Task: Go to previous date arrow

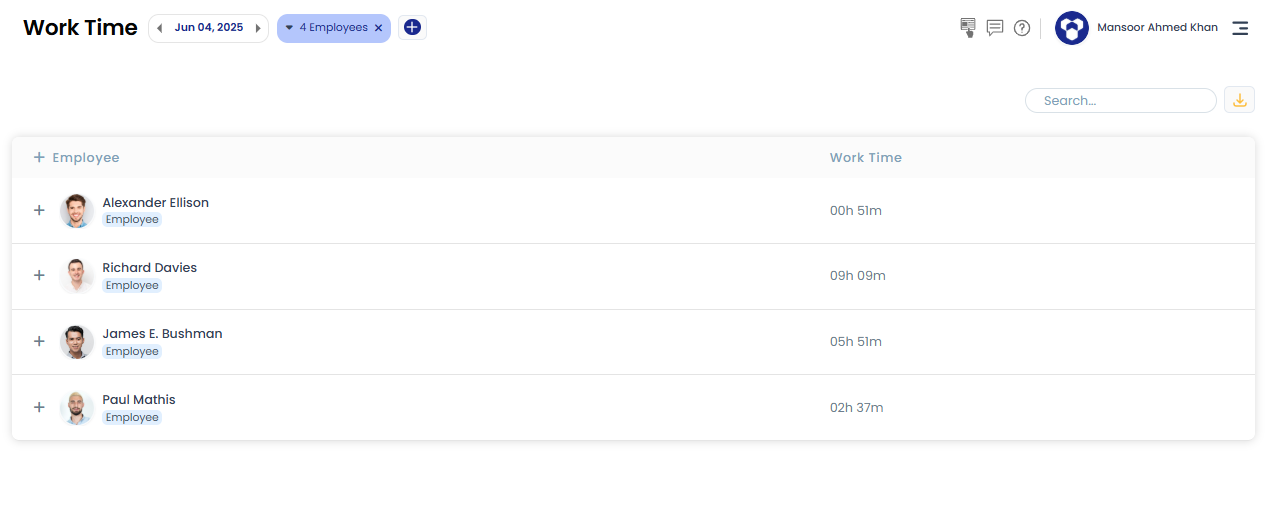Action: coord(160,28)
